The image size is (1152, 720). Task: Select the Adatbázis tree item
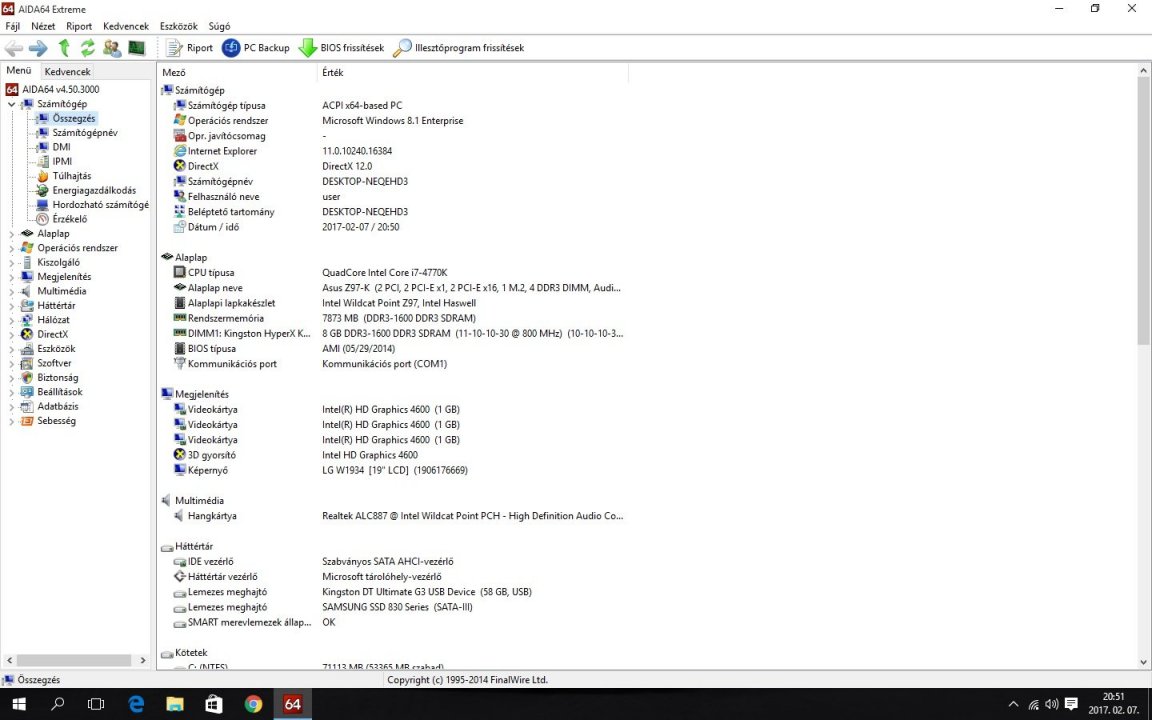tap(58, 406)
